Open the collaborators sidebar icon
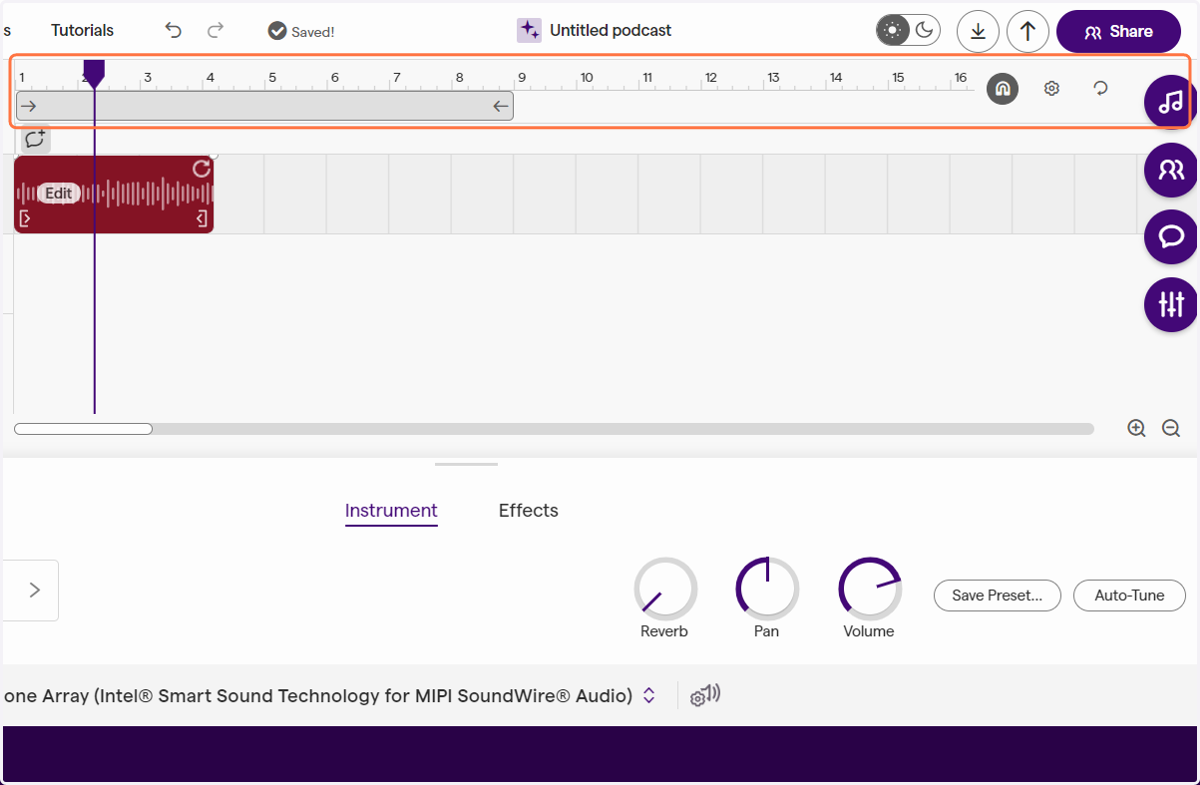The height and width of the screenshot is (785, 1200). click(x=1171, y=169)
